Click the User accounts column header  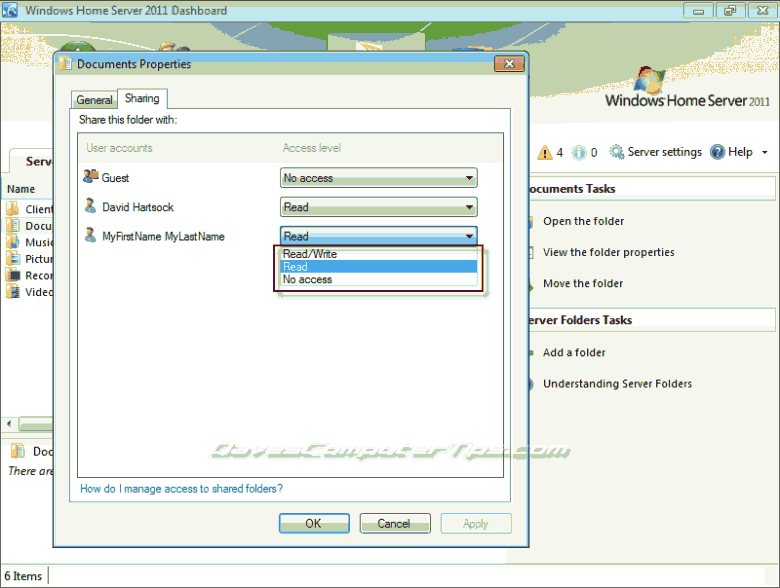click(x=119, y=148)
